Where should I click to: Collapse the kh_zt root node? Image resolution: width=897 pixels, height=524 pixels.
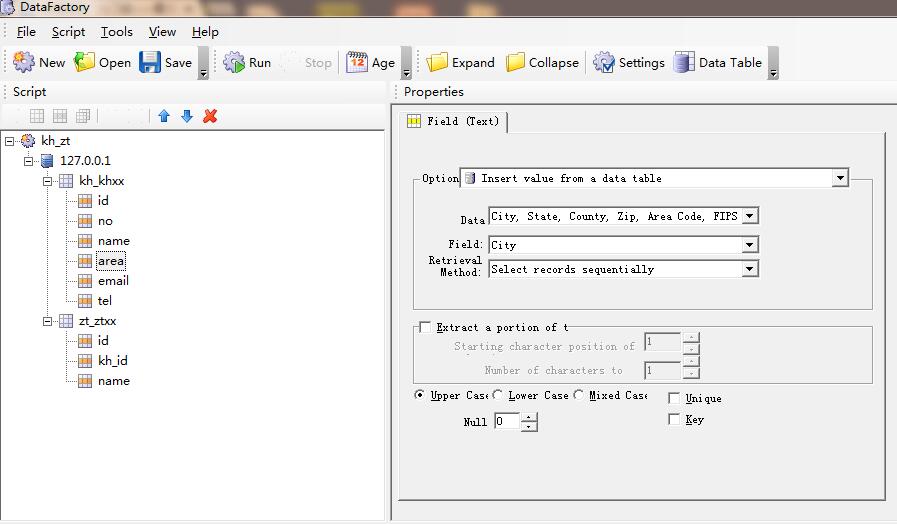pos(10,141)
